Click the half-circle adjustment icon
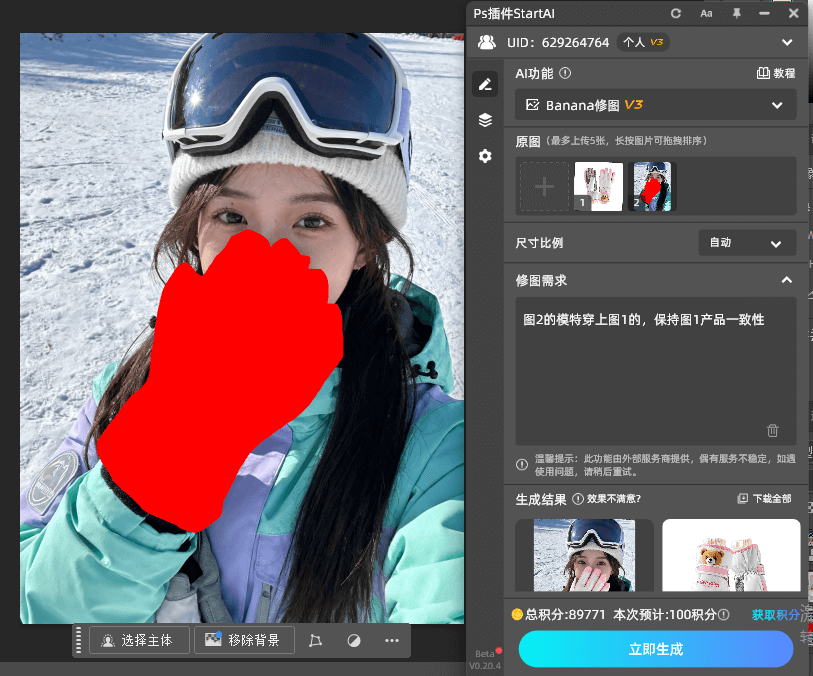 click(353, 641)
